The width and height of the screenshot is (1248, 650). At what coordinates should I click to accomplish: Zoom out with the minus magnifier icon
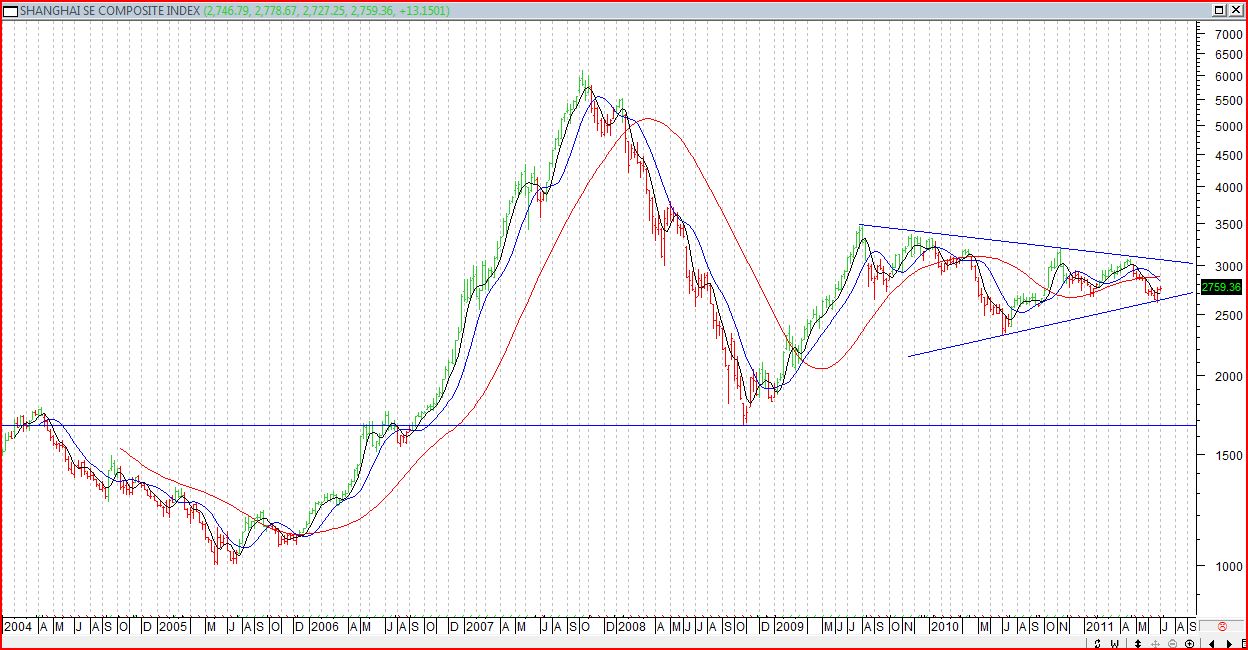[x=1172, y=643]
